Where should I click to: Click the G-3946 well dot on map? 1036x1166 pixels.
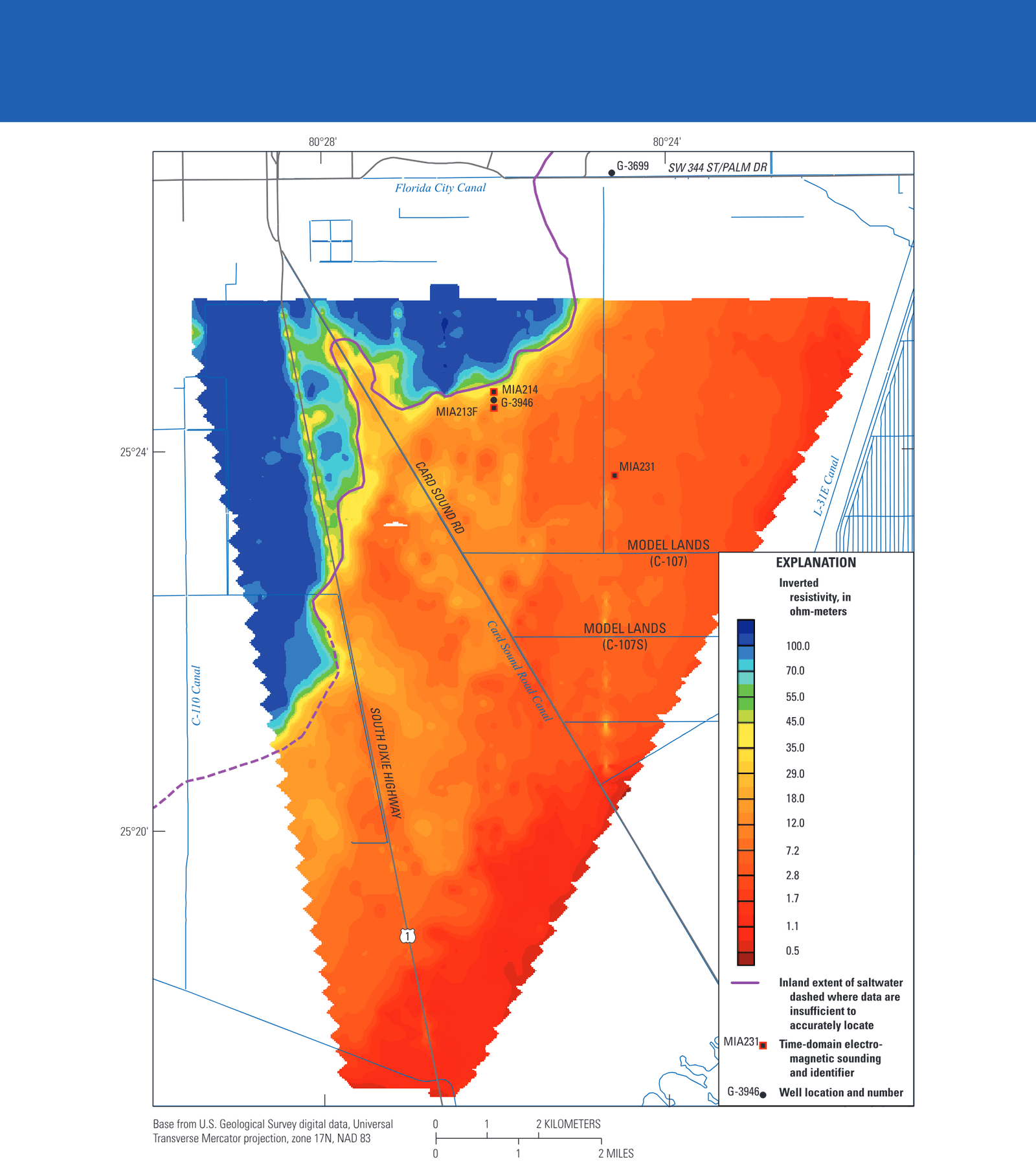pos(493,400)
